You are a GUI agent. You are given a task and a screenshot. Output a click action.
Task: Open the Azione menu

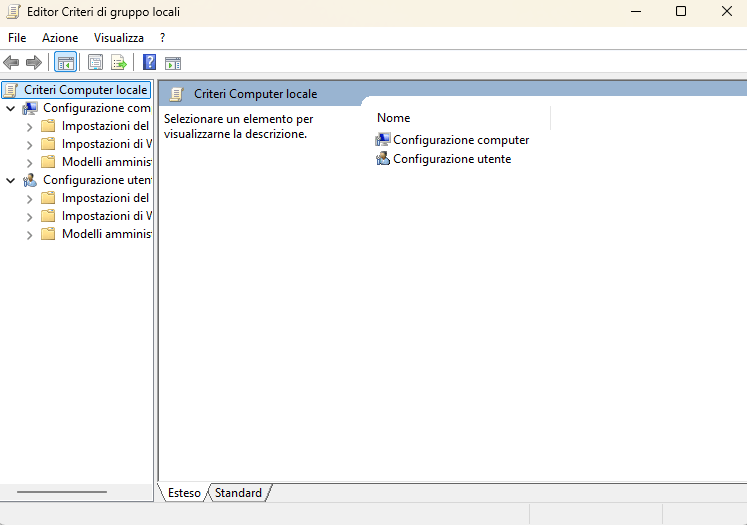pyautogui.click(x=60, y=37)
